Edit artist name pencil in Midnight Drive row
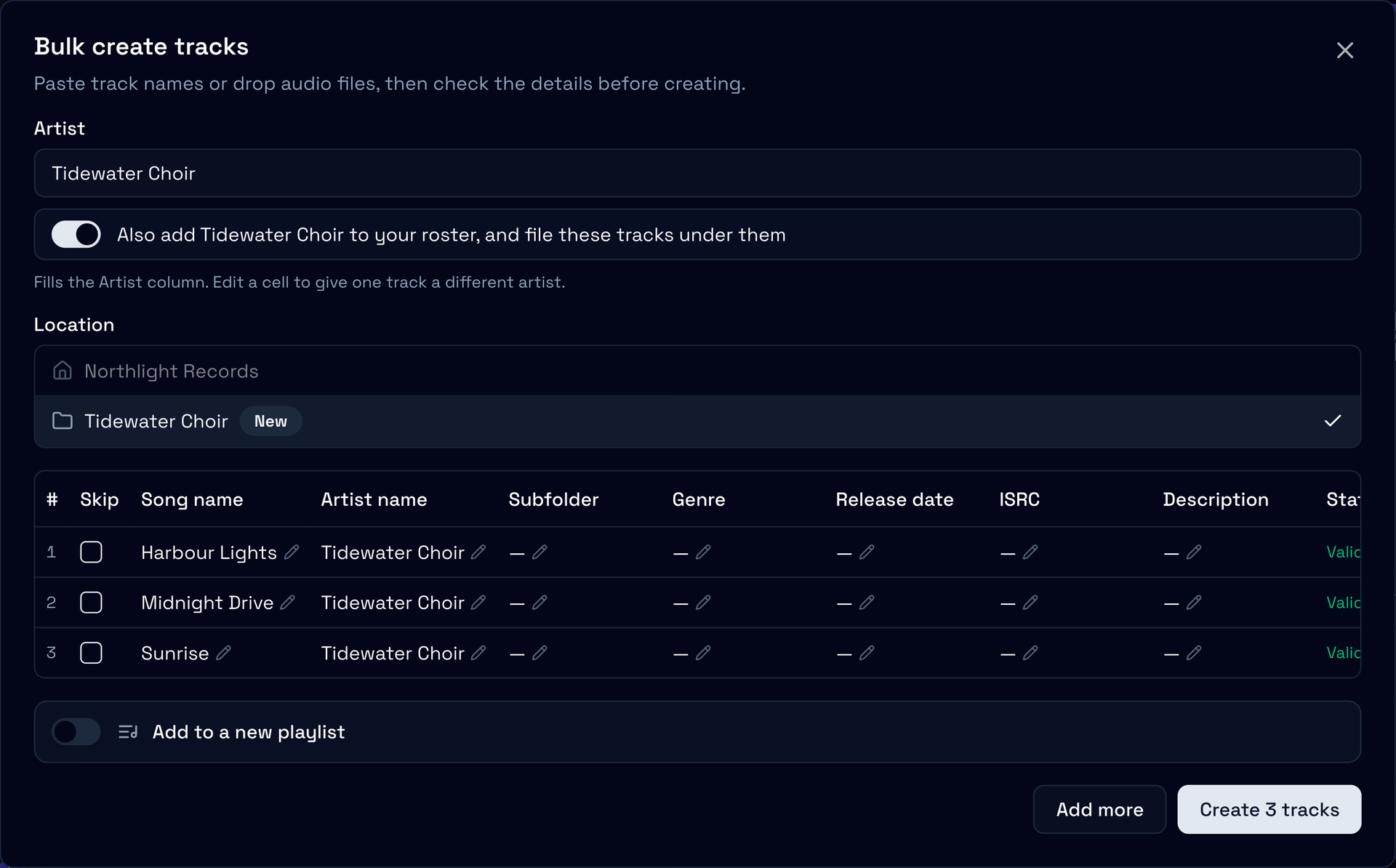Viewport: 1396px width, 868px height. (478, 602)
